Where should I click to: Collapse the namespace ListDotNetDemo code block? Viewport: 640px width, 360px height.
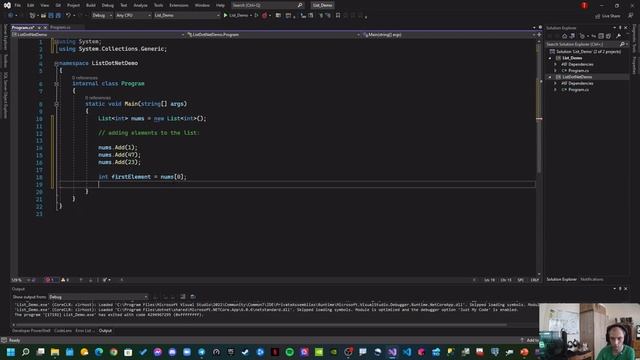pos(56,63)
